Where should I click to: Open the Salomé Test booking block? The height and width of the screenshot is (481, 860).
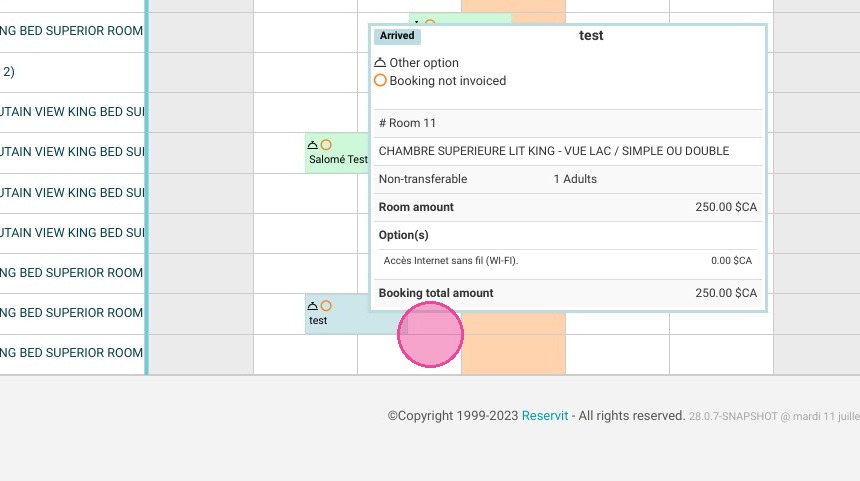click(337, 153)
